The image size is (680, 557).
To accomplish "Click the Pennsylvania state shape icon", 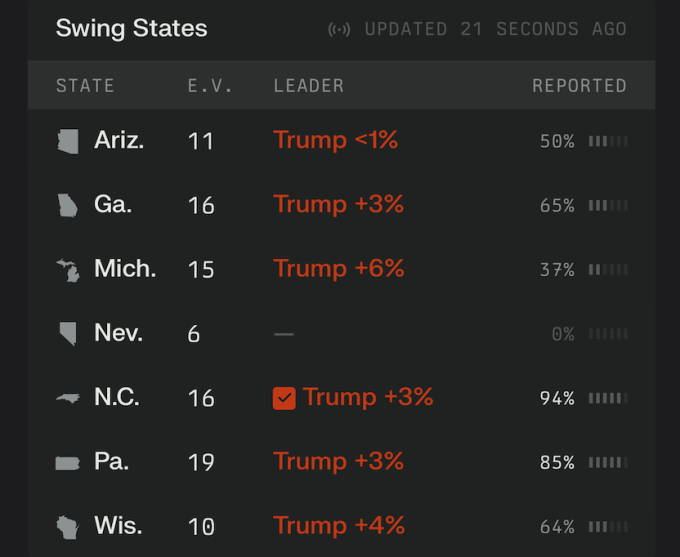I will pyautogui.click(x=68, y=462).
